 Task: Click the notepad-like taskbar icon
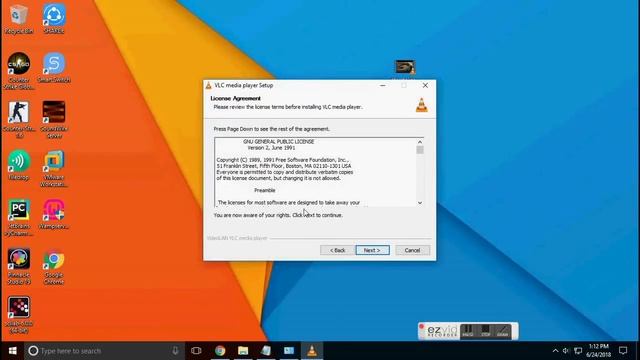[x=266, y=351]
